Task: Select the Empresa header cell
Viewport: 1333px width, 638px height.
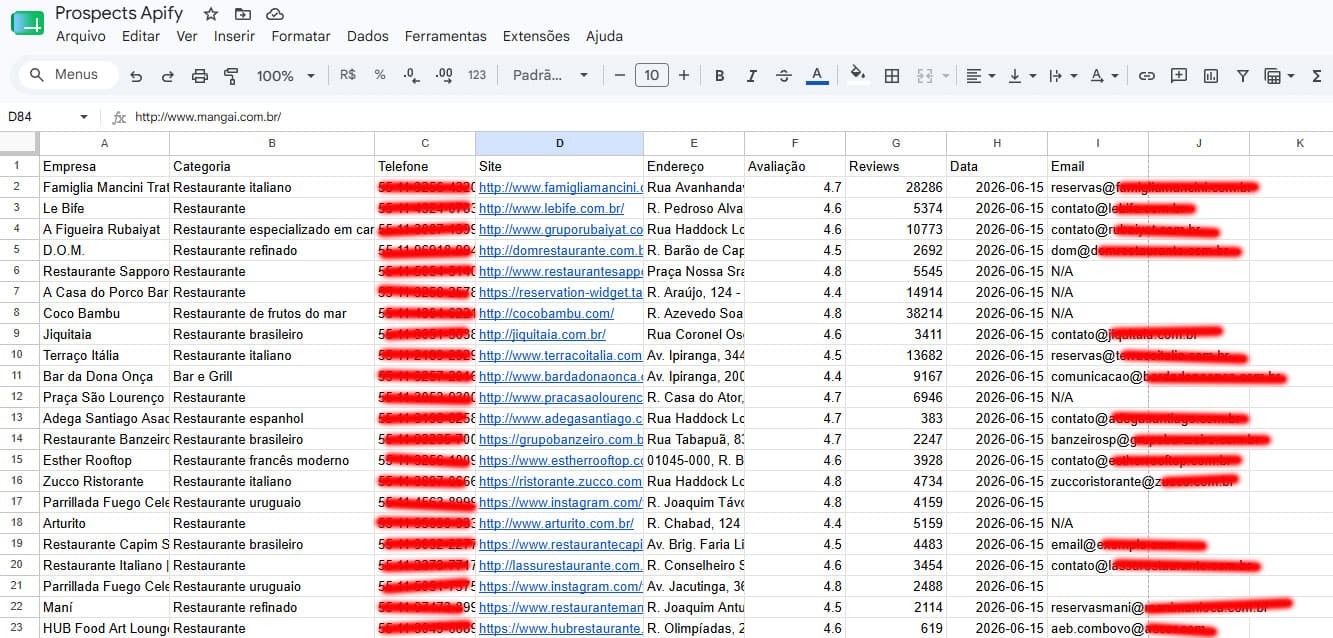Action: (103, 166)
